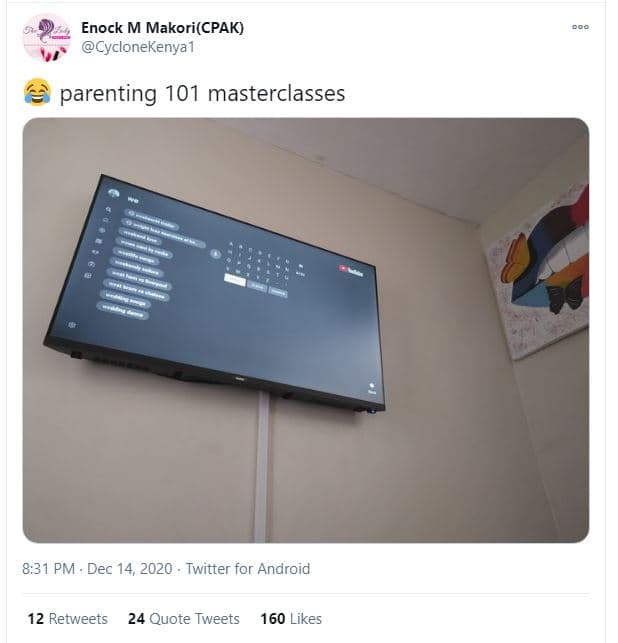View the 12 Retweets list

(68, 618)
